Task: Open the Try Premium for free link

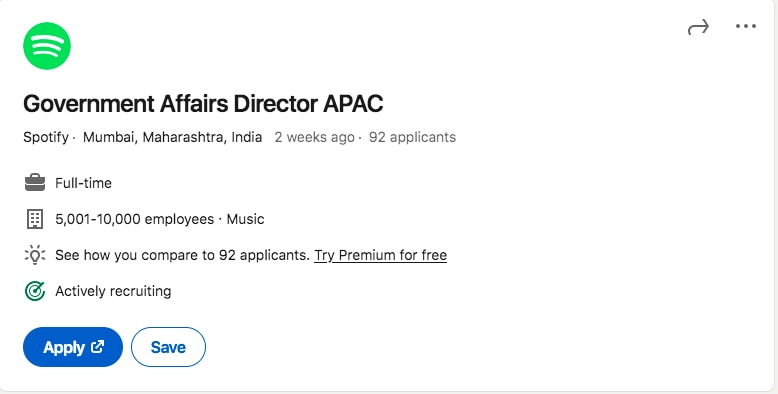Action: [381, 255]
